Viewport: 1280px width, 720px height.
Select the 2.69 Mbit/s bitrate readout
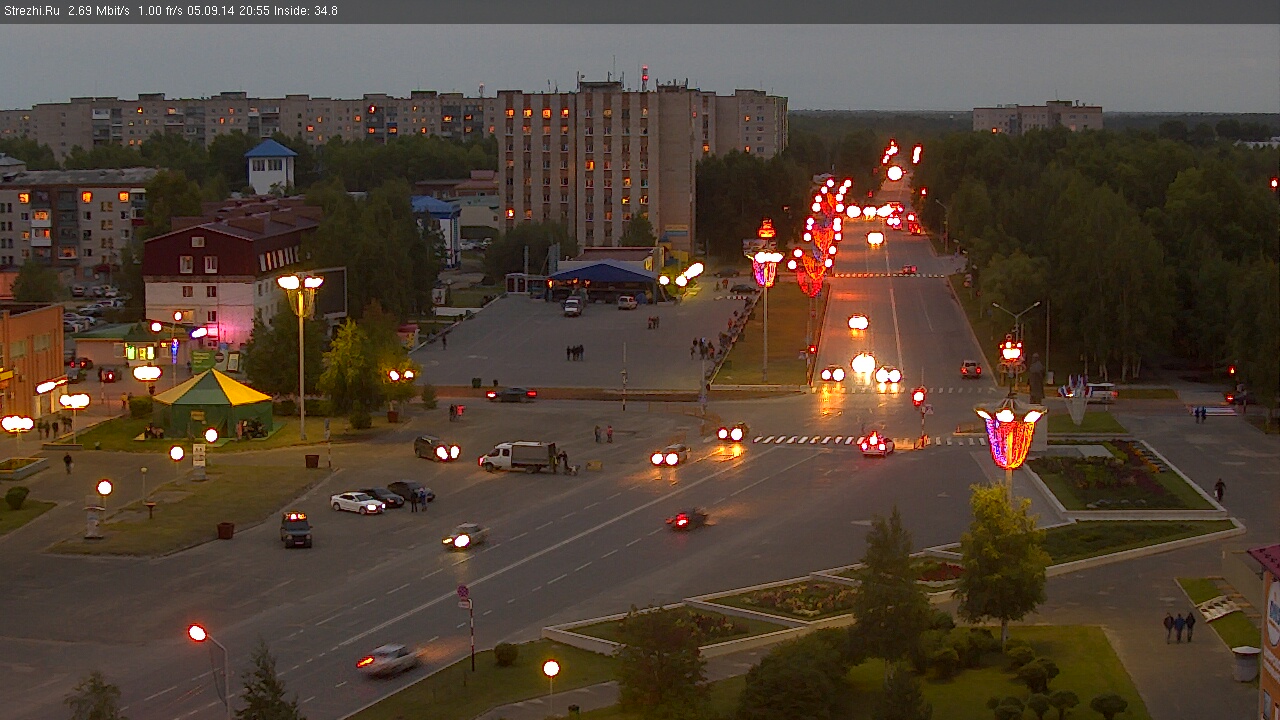coord(99,11)
